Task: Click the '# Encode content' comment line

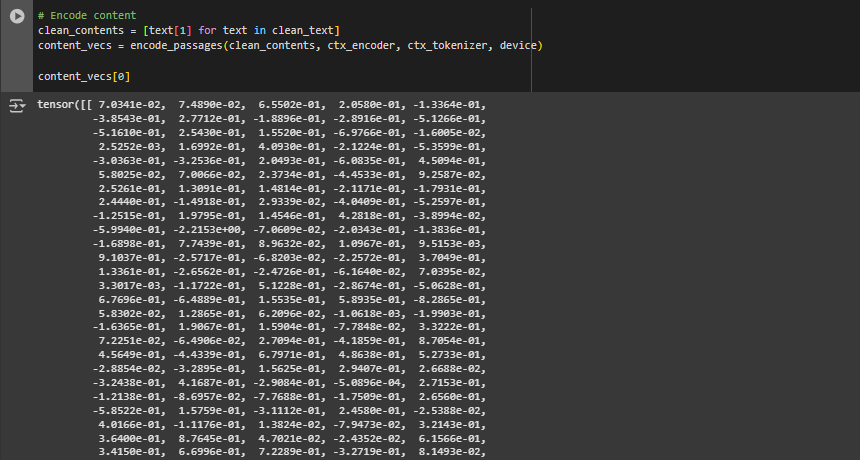Action: (87, 15)
